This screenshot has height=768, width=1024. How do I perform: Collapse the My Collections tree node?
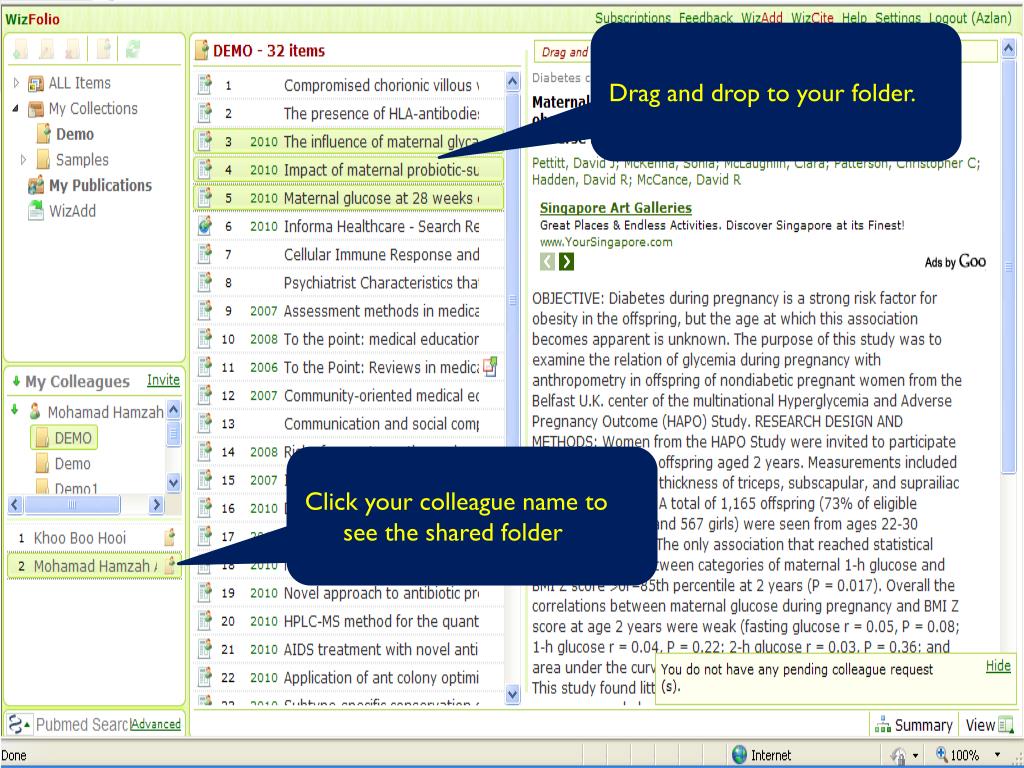pos(16,108)
